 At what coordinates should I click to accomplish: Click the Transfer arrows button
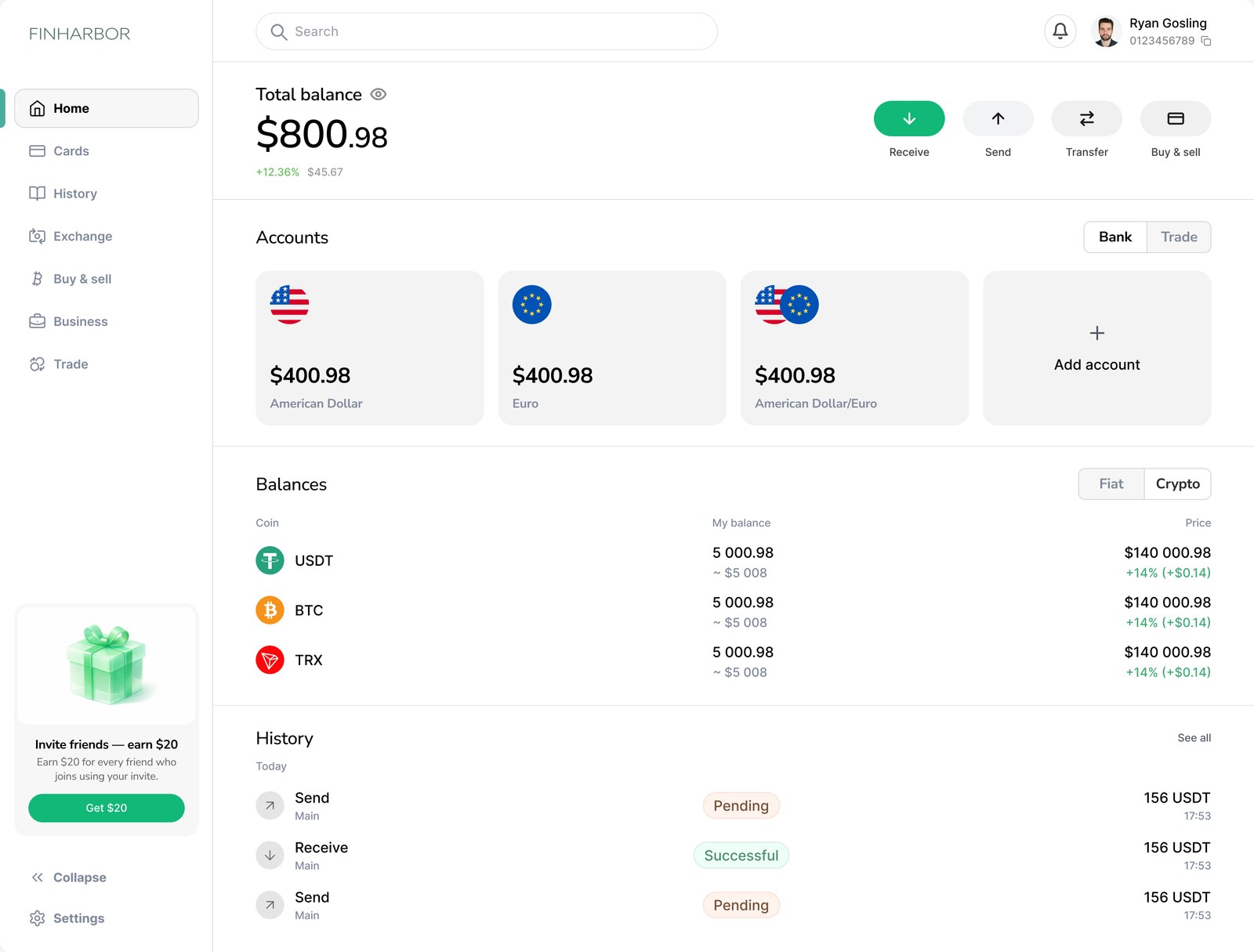point(1086,118)
